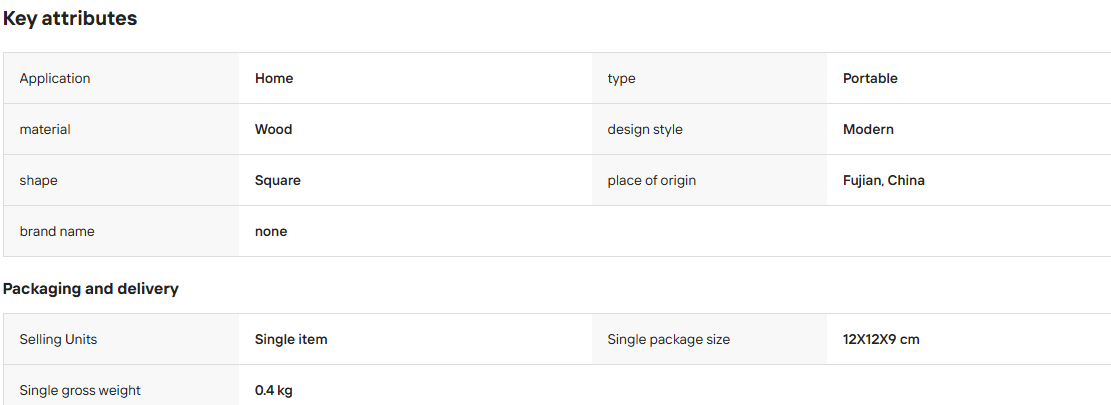Click the 12X12X9 cm package size
Image resolution: width=1111 pixels, height=405 pixels.
(881, 339)
